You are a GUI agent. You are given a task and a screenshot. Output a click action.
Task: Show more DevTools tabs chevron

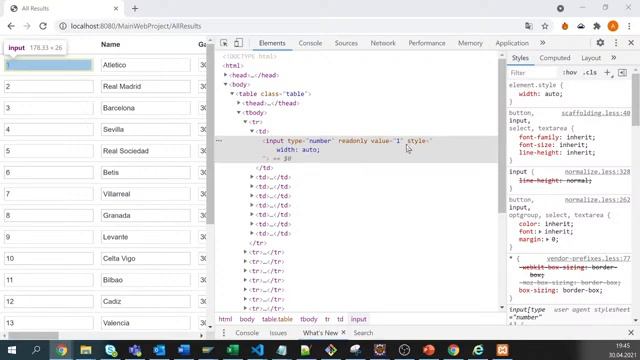pos(542,43)
